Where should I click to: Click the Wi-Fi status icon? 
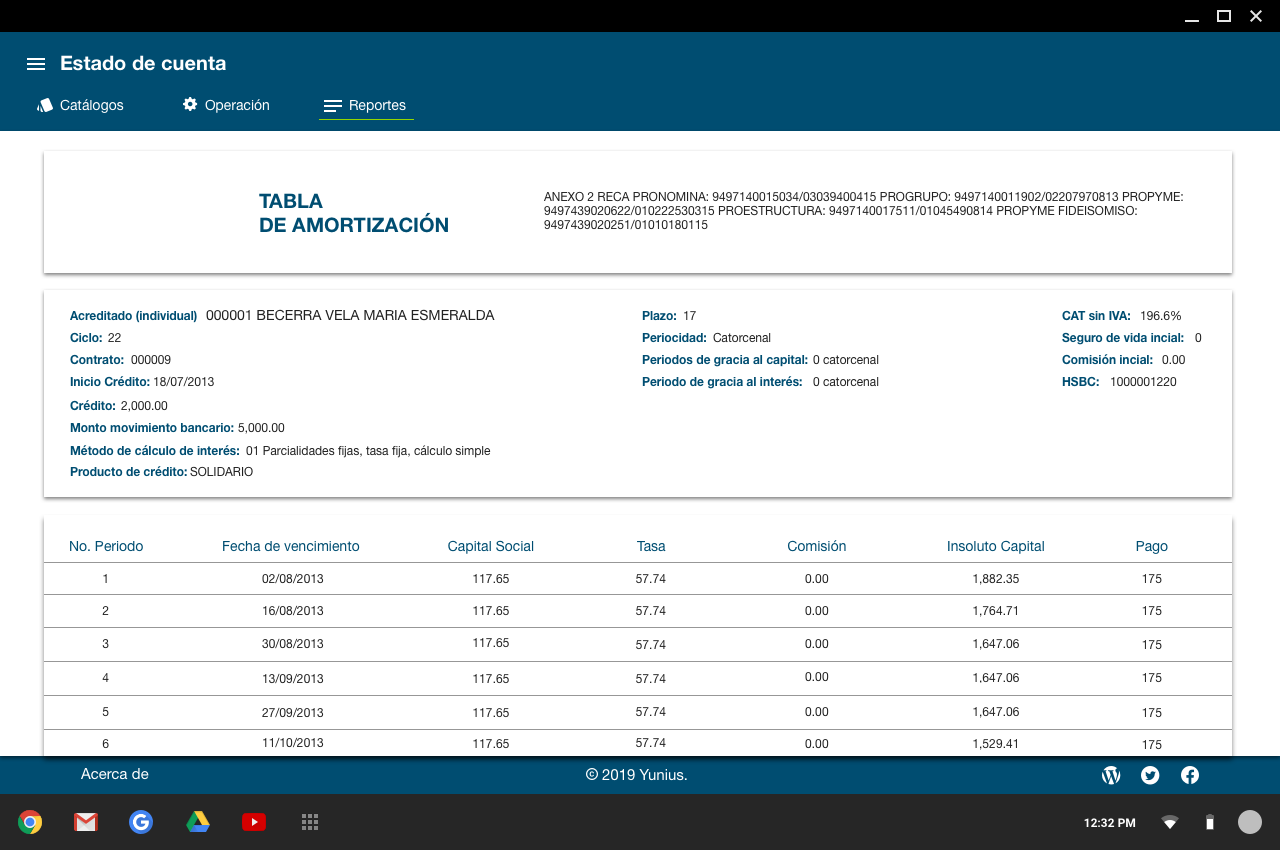tap(1169, 823)
